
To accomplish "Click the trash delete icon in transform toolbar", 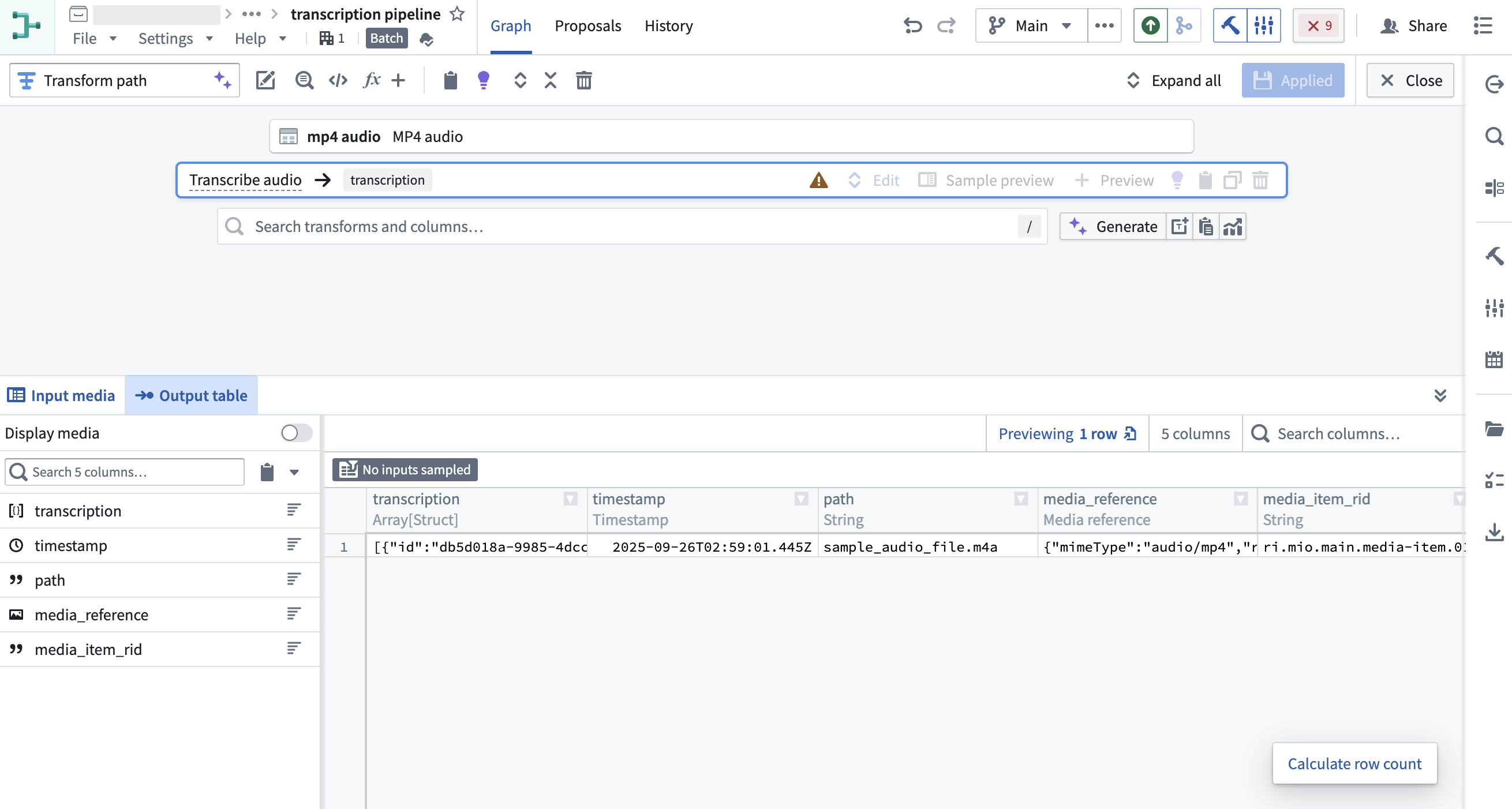I will click(x=583, y=80).
